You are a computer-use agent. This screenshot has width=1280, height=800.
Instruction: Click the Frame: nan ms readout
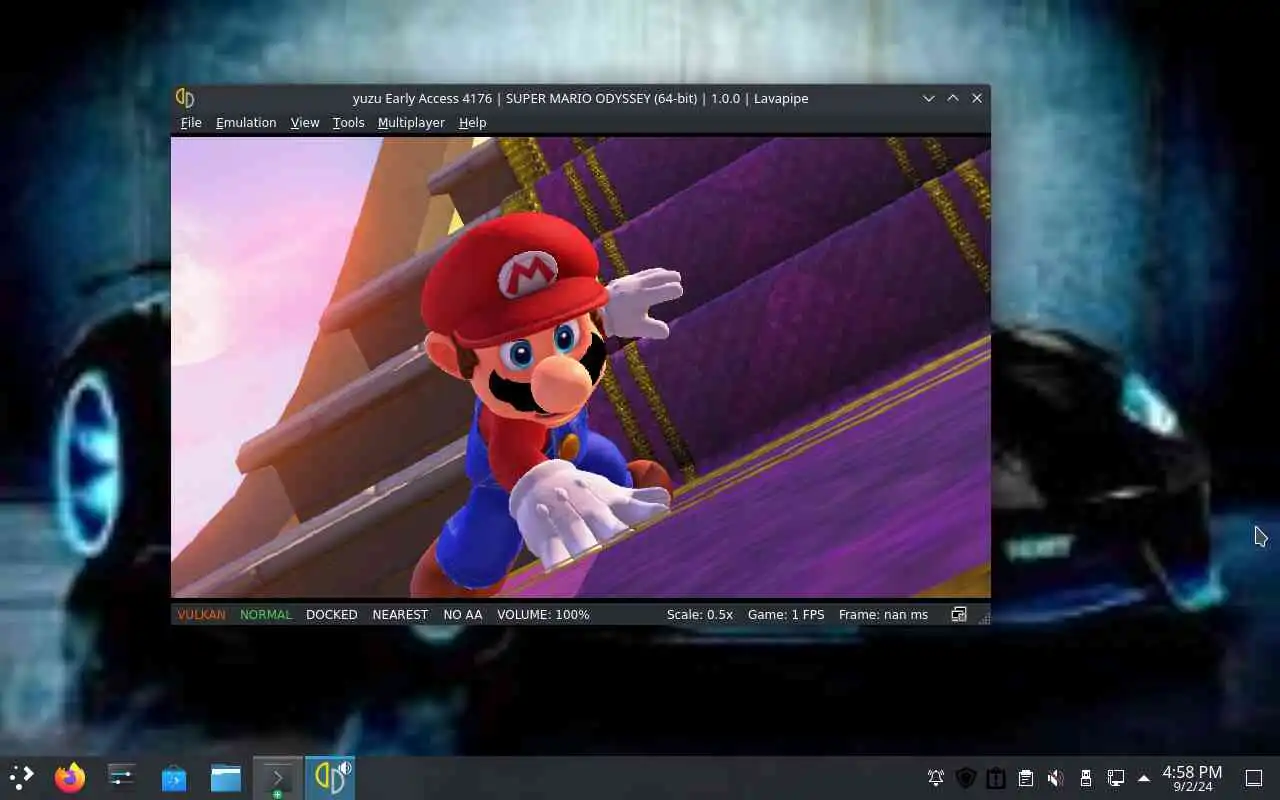click(883, 614)
